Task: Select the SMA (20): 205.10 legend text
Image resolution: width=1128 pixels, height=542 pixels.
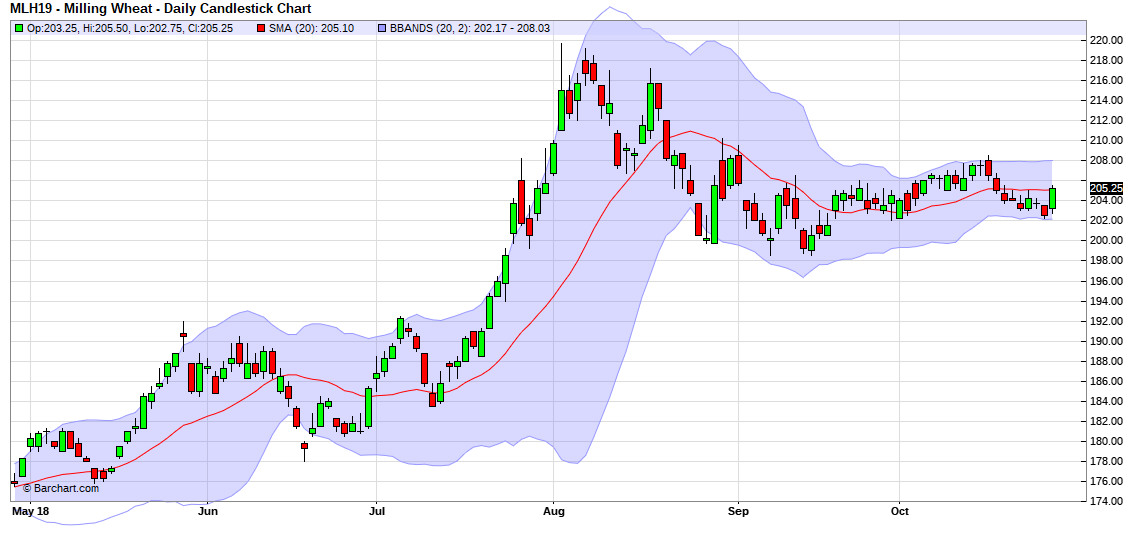Action: click(311, 29)
